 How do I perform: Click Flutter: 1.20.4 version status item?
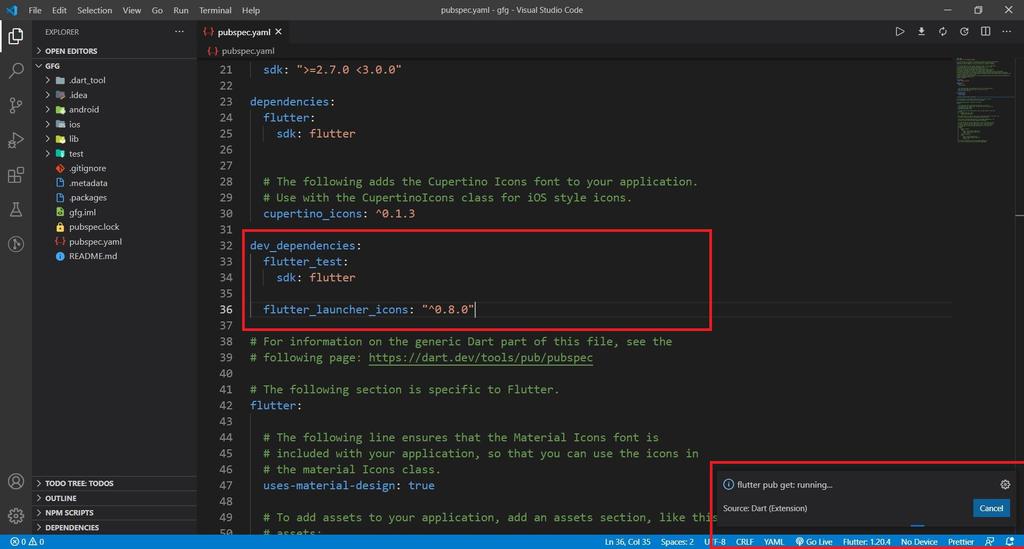pyautogui.click(x=867, y=542)
